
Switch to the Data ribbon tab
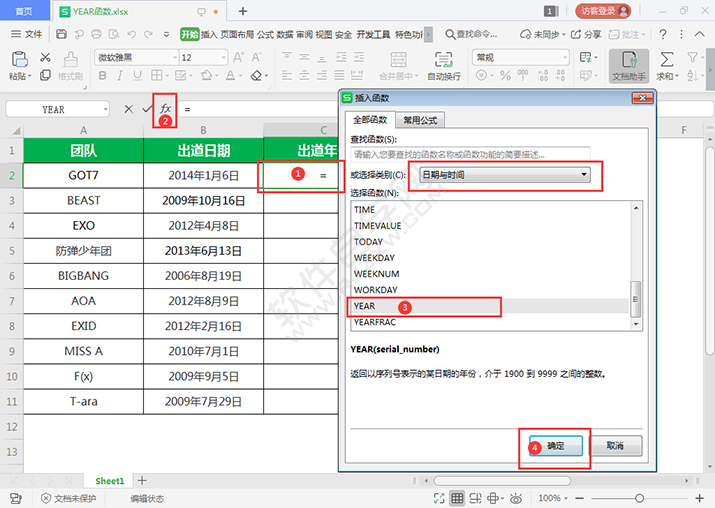[285, 34]
